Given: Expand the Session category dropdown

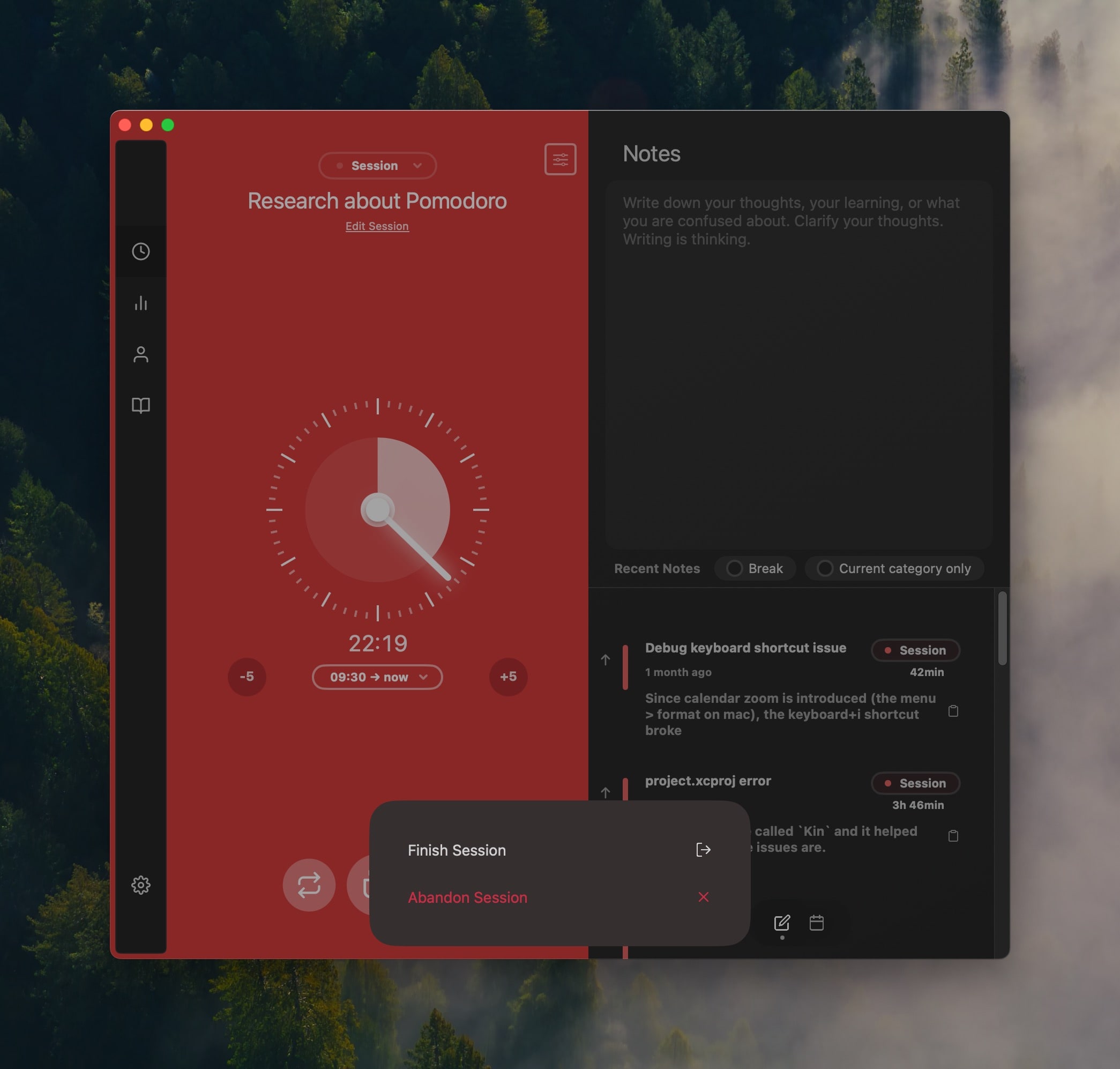Looking at the screenshot, I should [377, 165].
